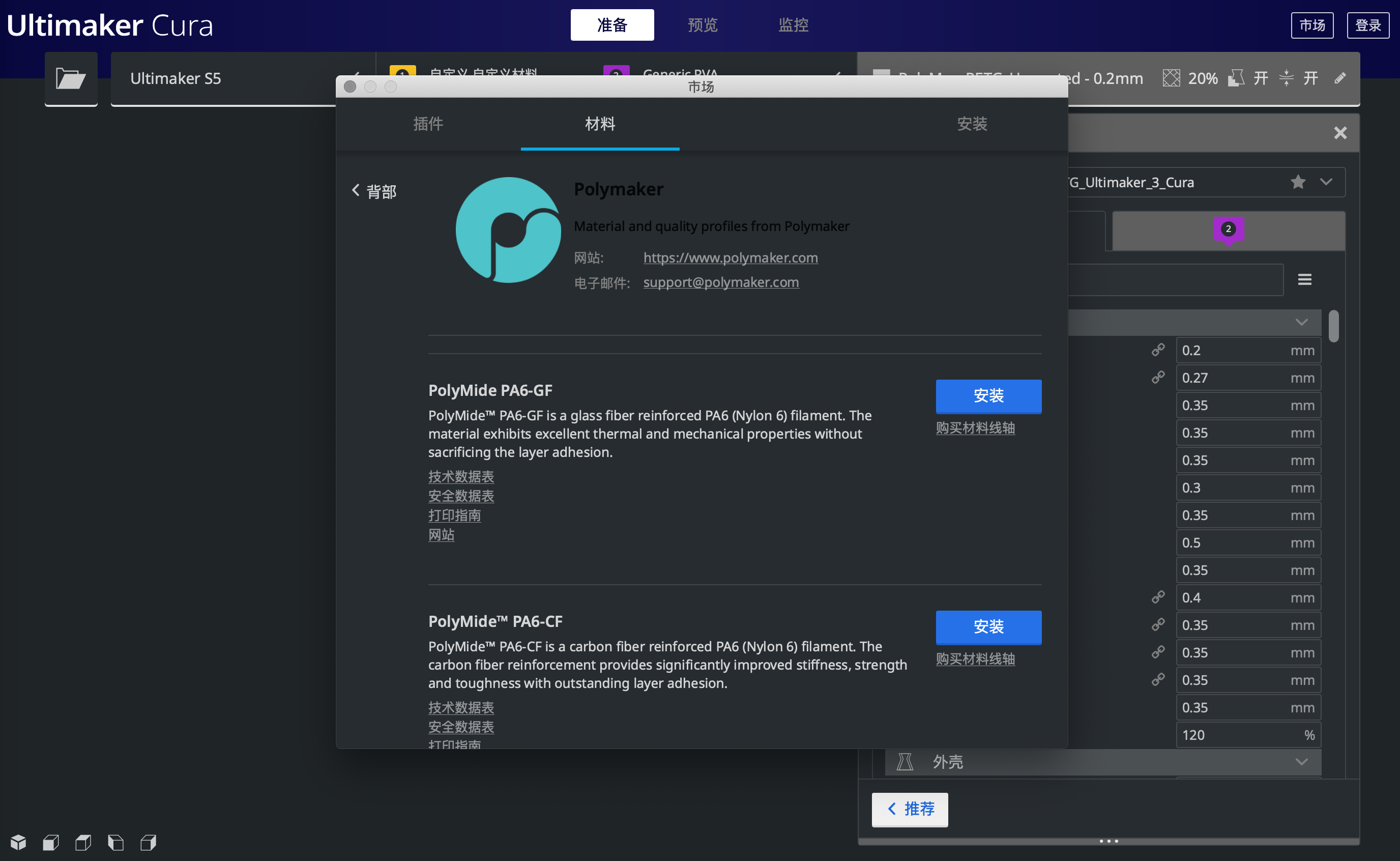Image resolution: width=1400 pixels, height=861 pixels.
Task: Click the shell (外壳) category icon
Action: [x=905, y=761]
